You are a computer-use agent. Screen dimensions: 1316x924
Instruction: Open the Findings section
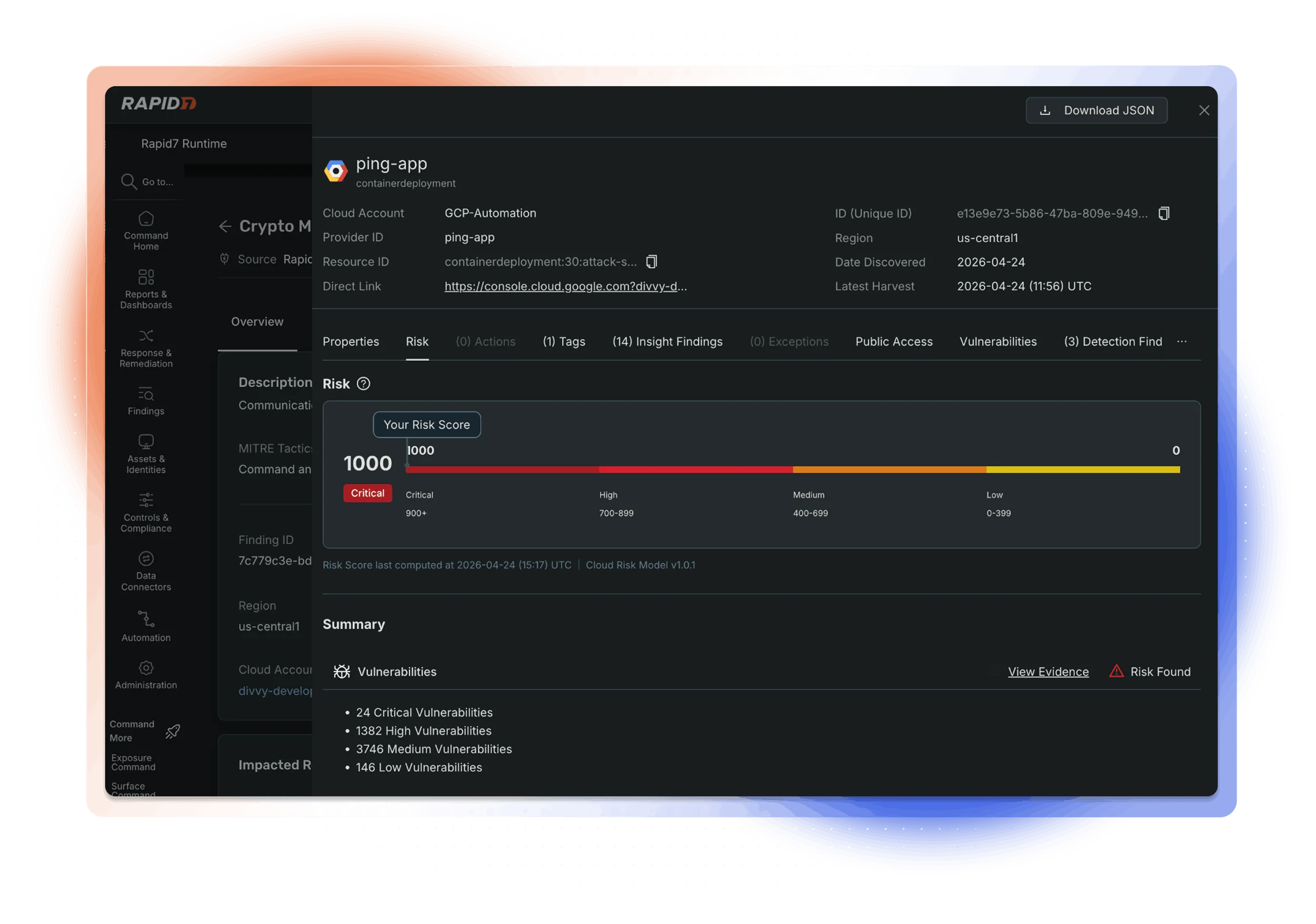click(146, 401)
